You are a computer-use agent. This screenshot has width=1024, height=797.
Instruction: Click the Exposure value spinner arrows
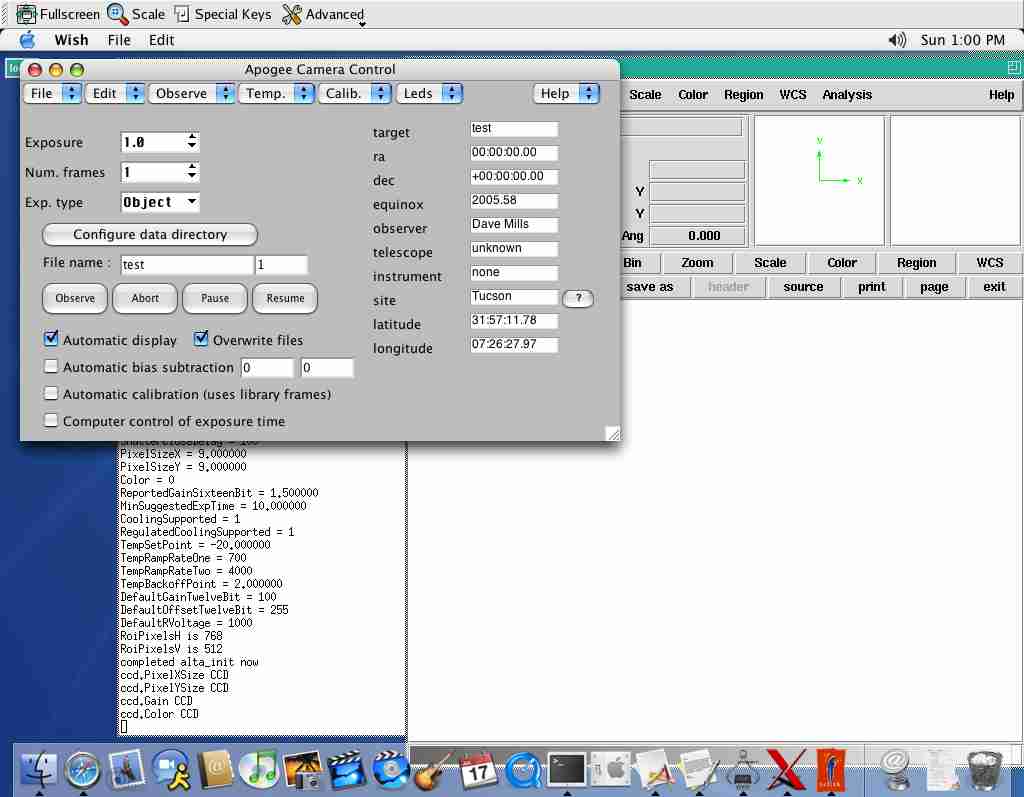191,141
